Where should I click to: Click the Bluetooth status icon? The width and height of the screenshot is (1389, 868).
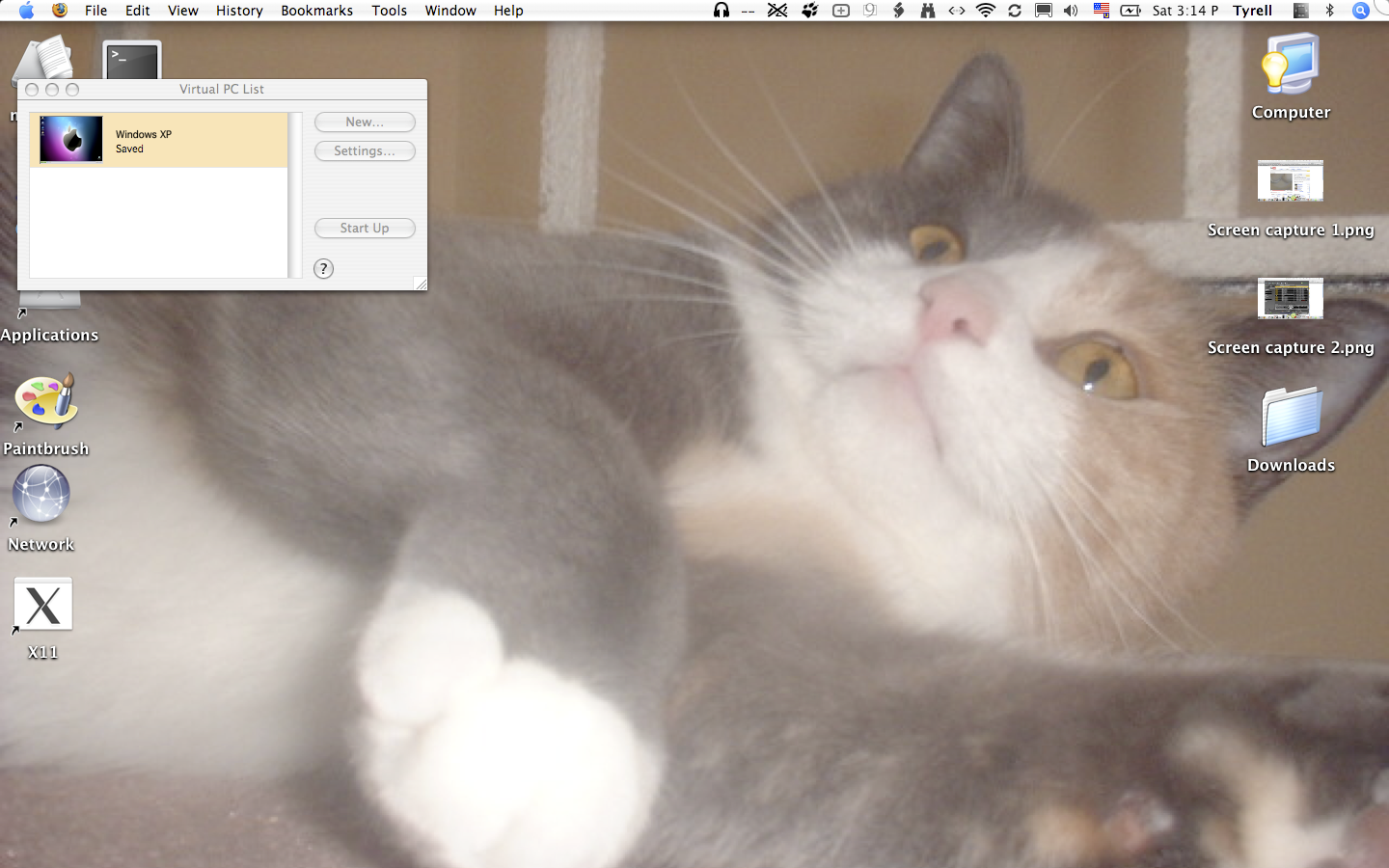coord(1331,11)
